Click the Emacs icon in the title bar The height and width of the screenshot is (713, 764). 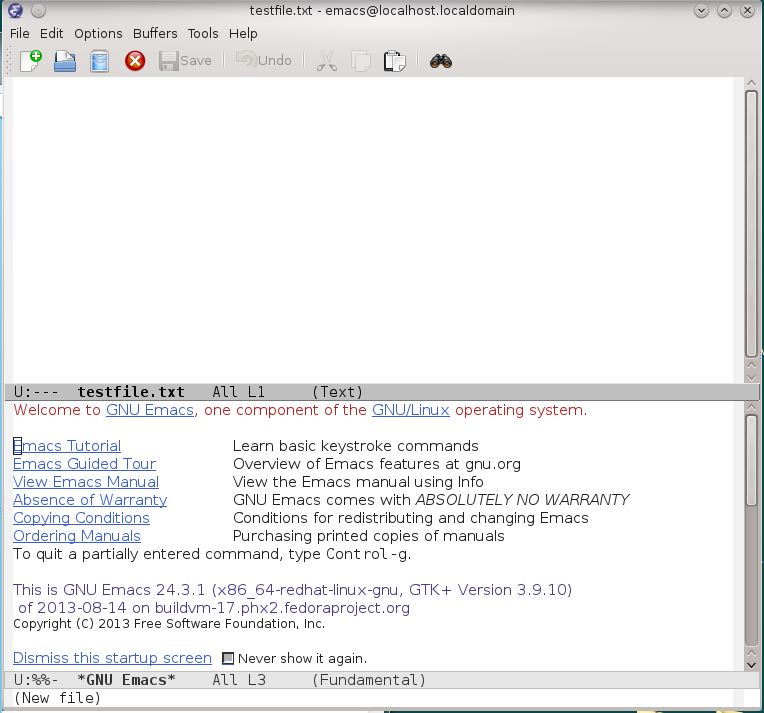[x=15, y=10]
